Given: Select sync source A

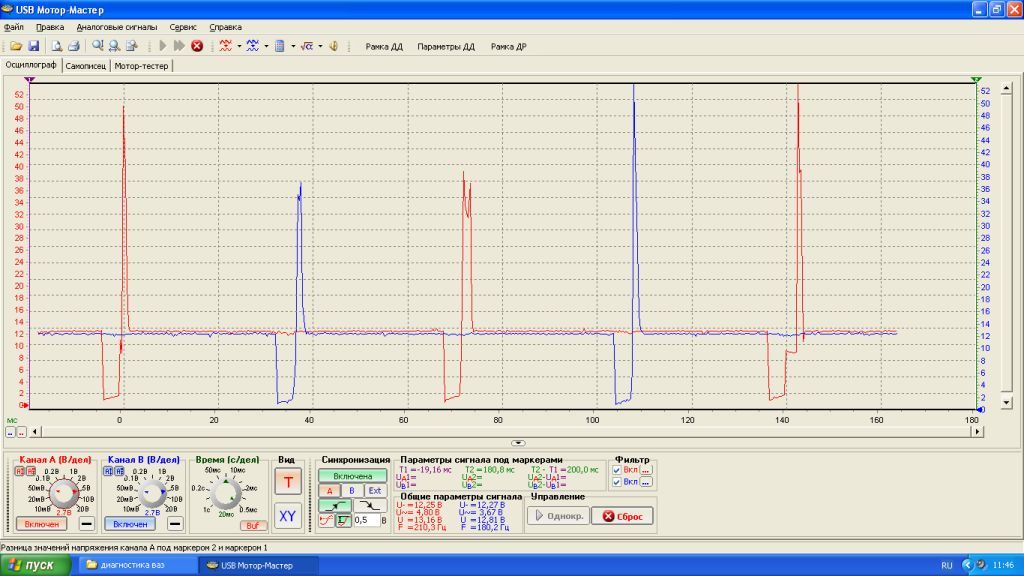Looking at the screenshot, I should (330, 490).
